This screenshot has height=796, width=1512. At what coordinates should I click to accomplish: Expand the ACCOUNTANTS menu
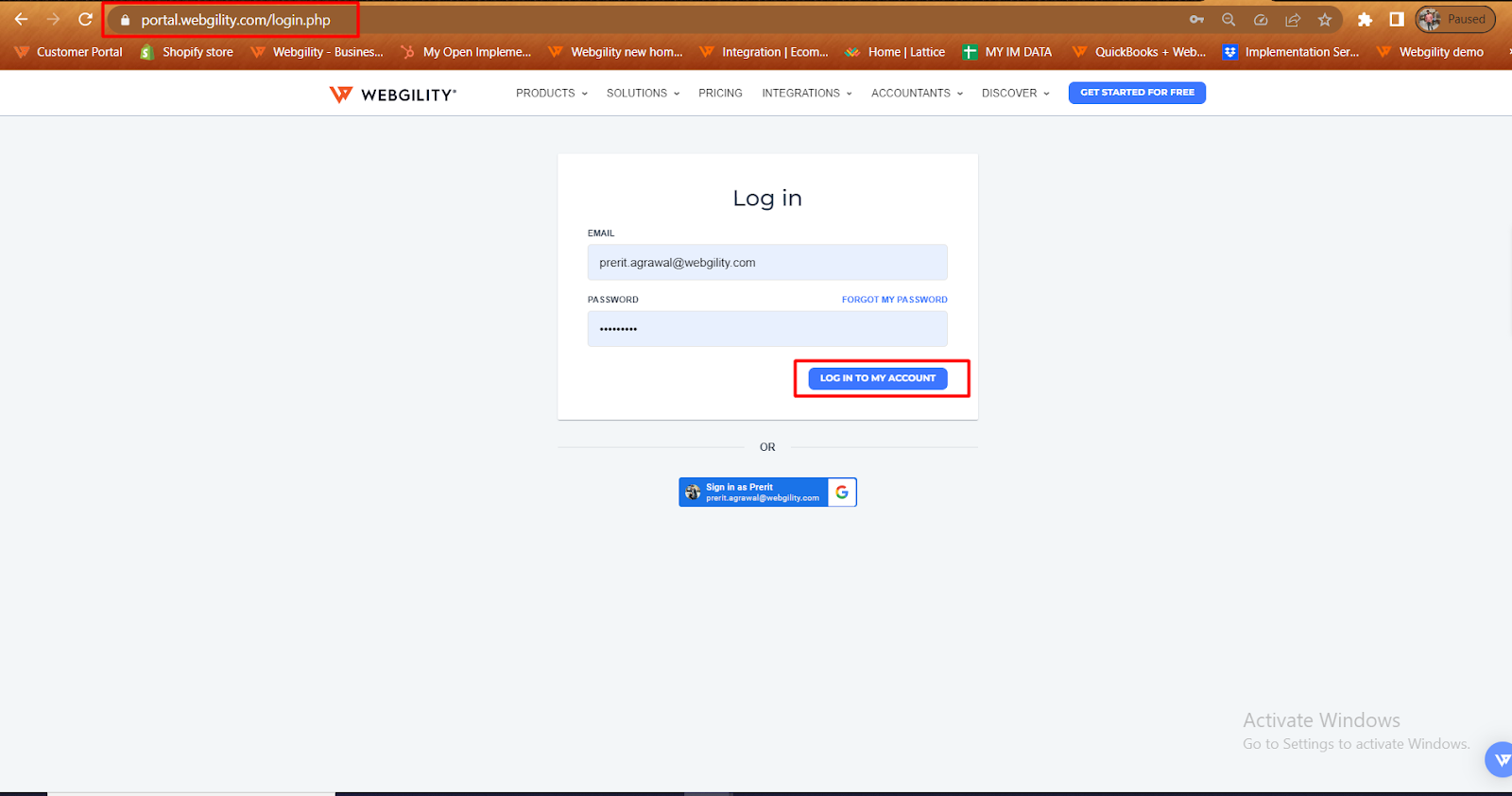coord(917,93)
